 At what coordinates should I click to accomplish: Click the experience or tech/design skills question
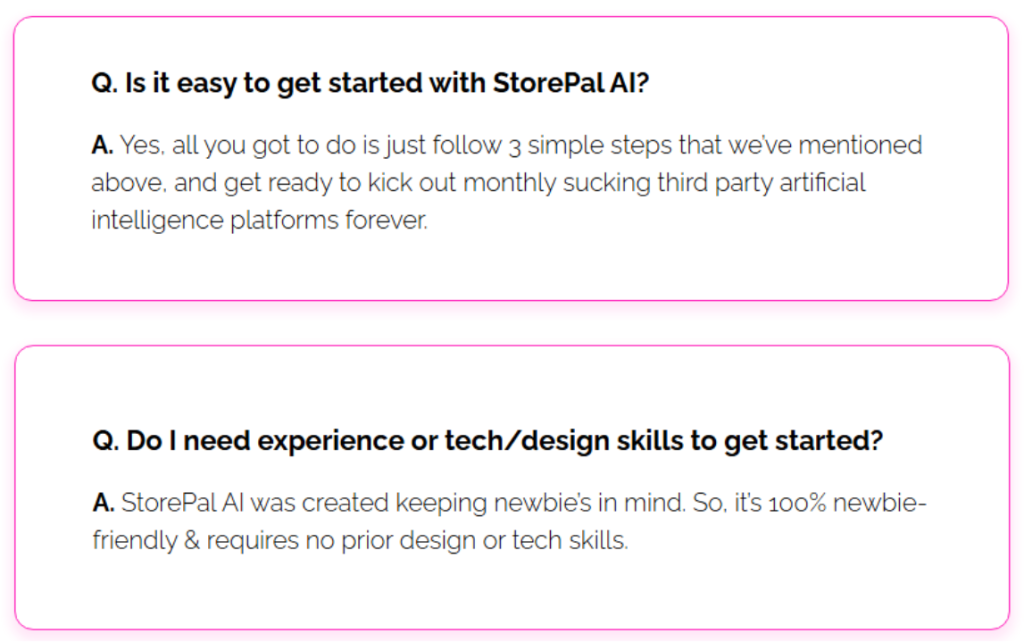pyautogui.click(x=488, y=441)
